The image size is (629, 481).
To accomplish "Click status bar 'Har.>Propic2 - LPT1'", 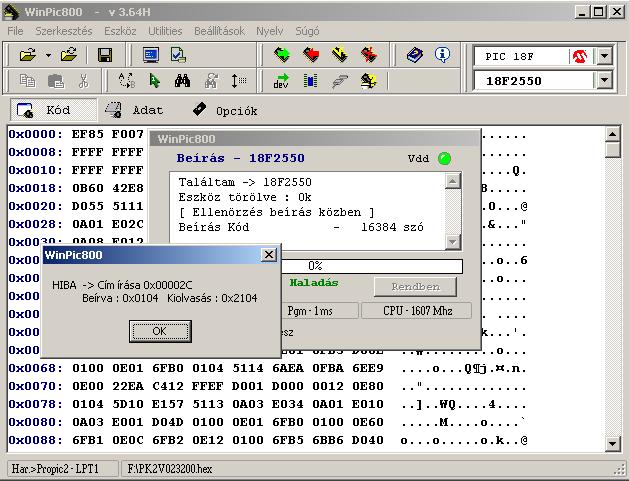I will 63,469.
